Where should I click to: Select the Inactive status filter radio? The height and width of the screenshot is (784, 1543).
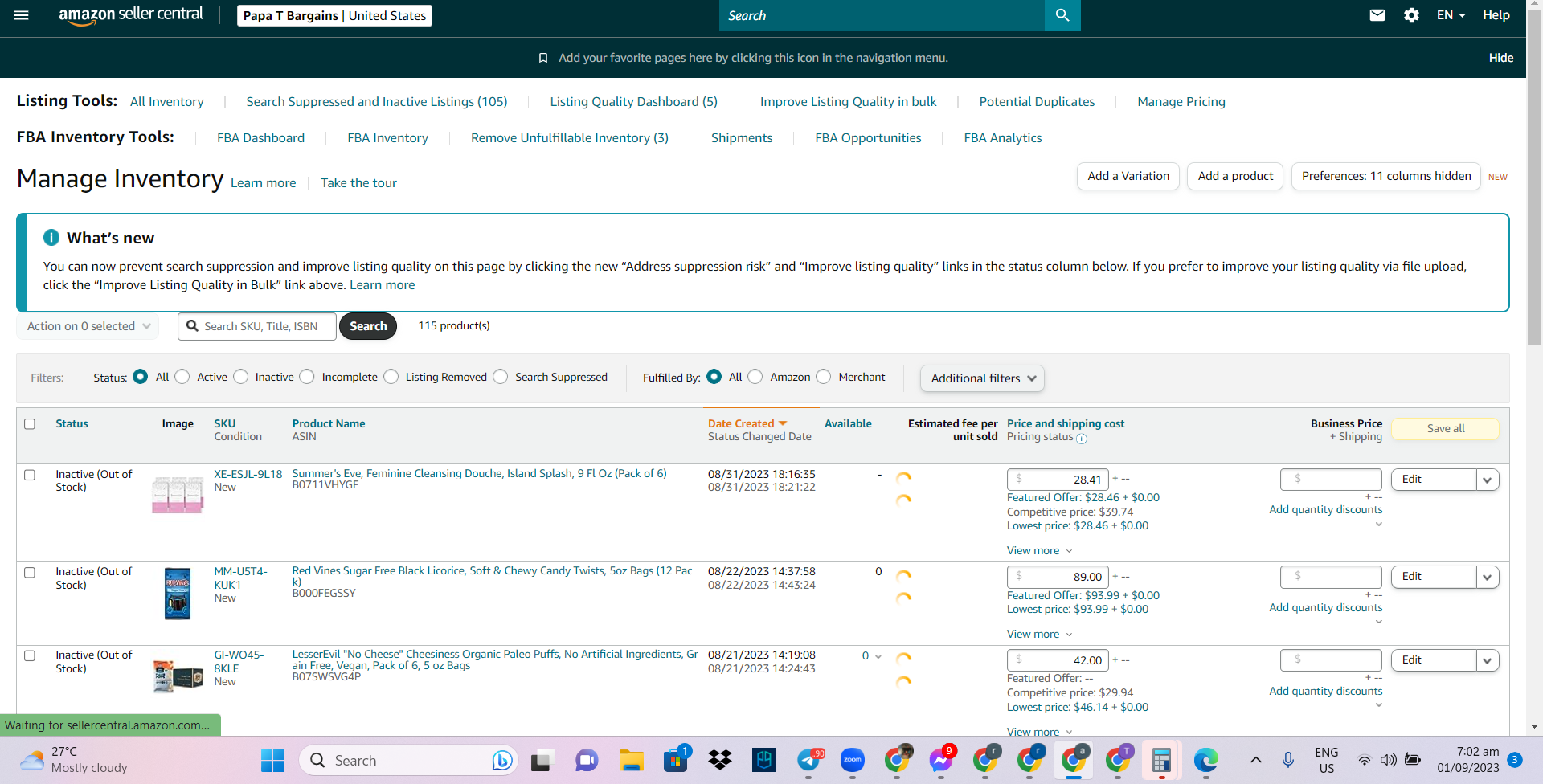(x=241, y=377)
